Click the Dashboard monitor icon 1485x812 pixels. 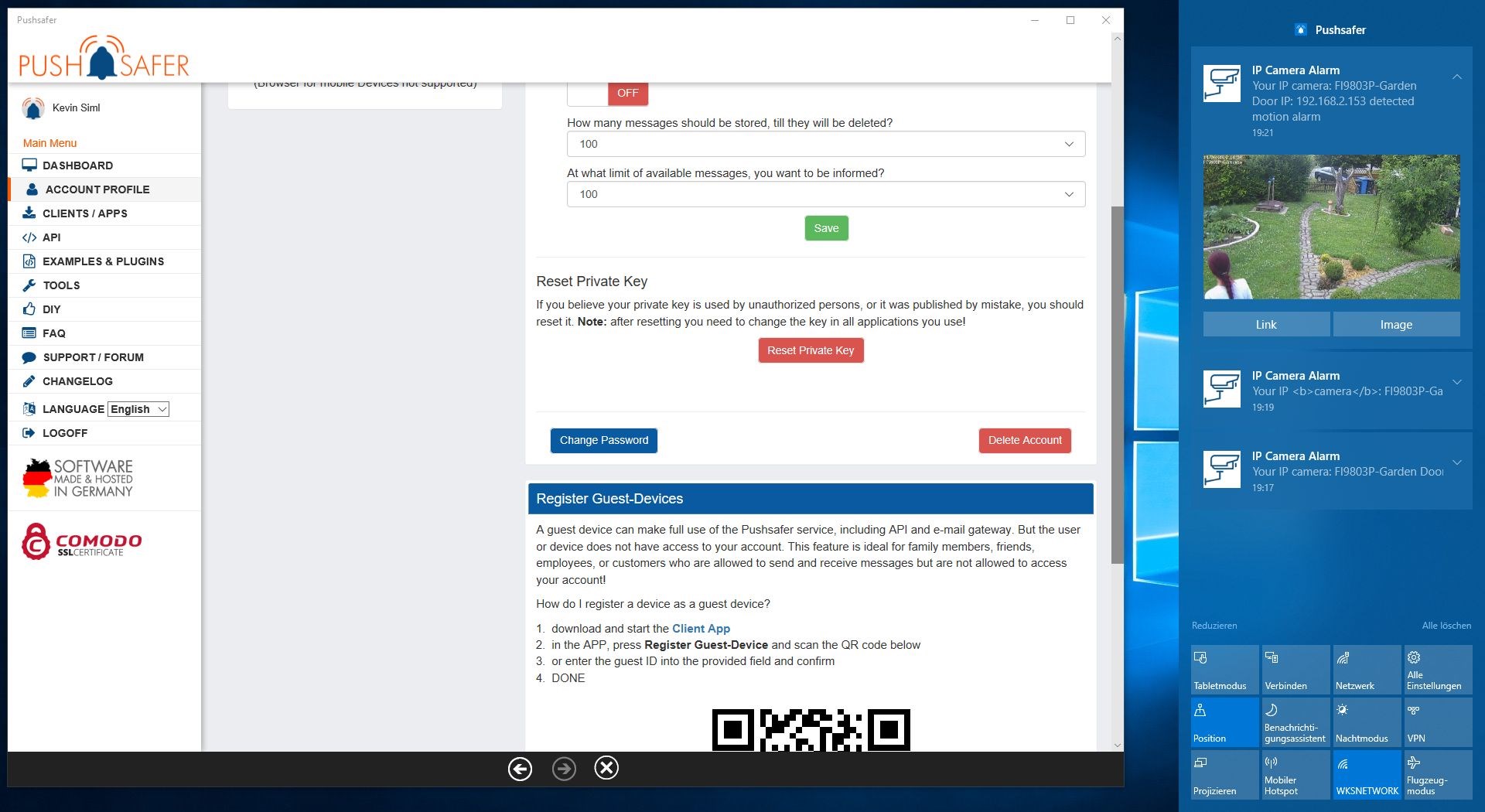29,165
